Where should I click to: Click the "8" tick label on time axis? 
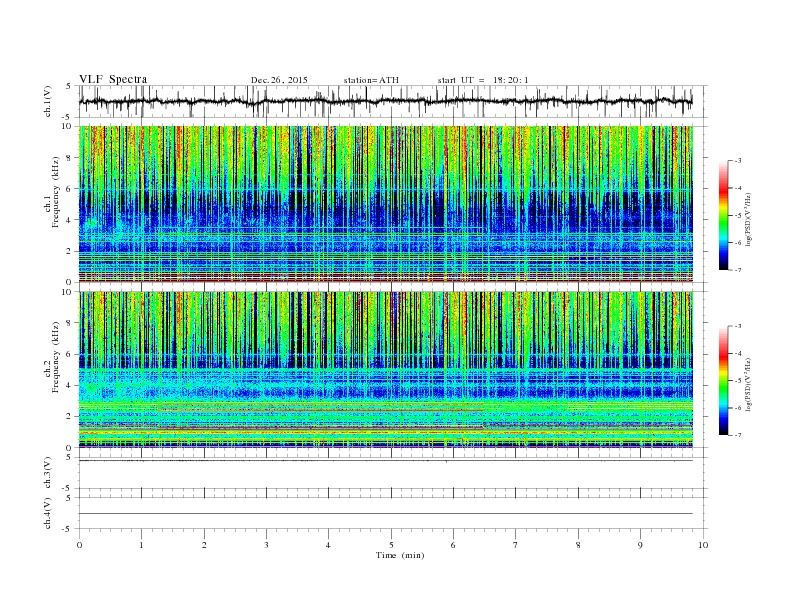578,545
